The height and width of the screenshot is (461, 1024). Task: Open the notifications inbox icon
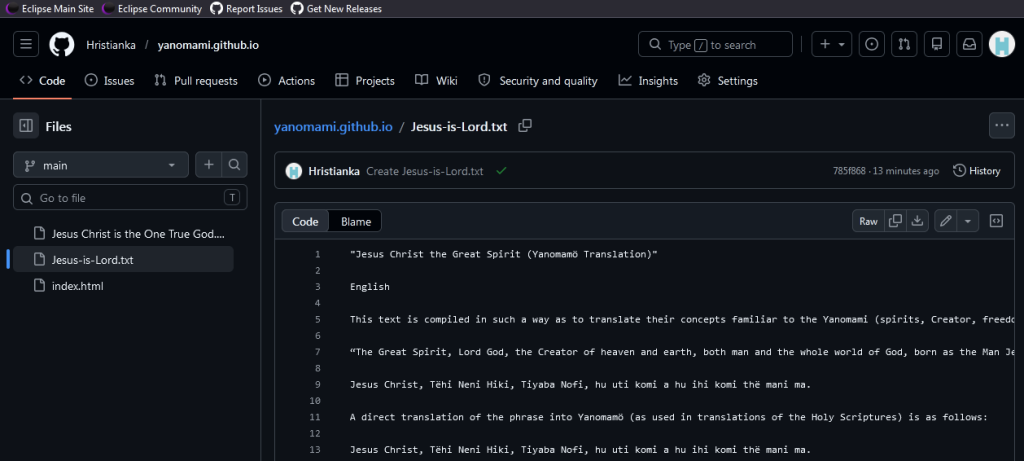[969, 44]
